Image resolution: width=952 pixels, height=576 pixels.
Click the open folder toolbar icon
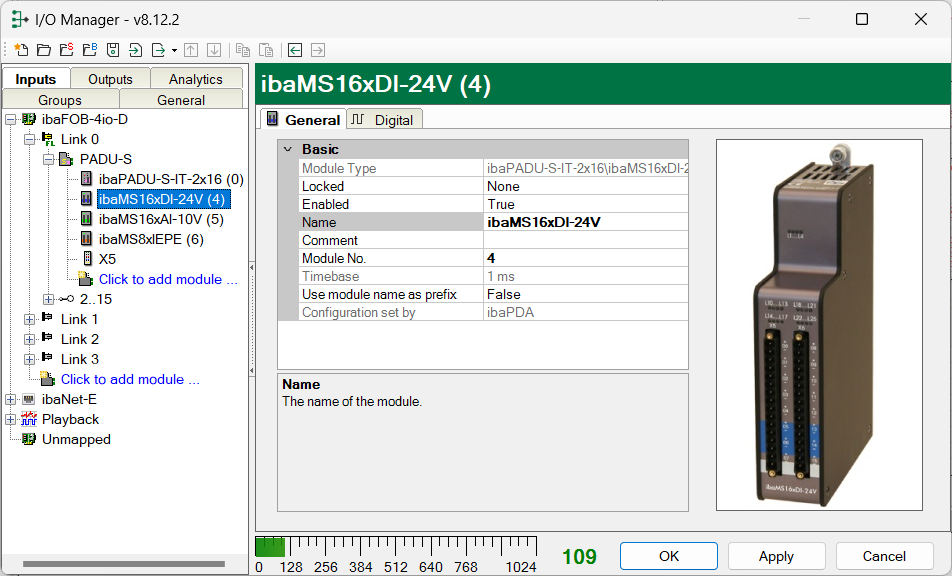[x=44, y=50]
